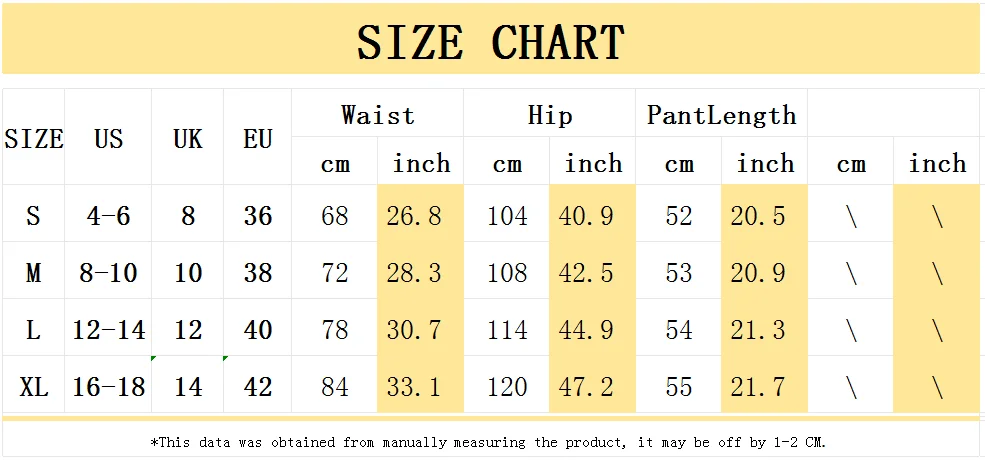The image size is (985, 460).
Task: Select the 12-14 US size cell
Action: tap(108, 327)
